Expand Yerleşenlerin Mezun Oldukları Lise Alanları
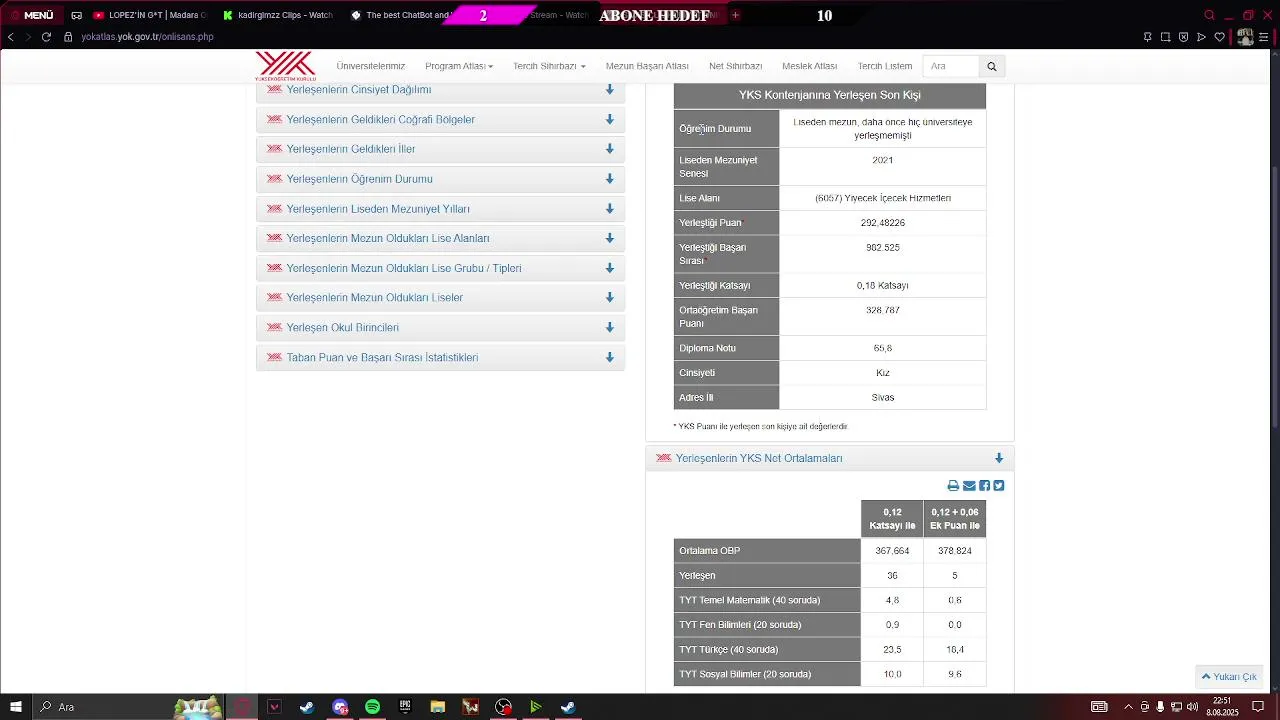1280x720 pixels. (441, 238)
